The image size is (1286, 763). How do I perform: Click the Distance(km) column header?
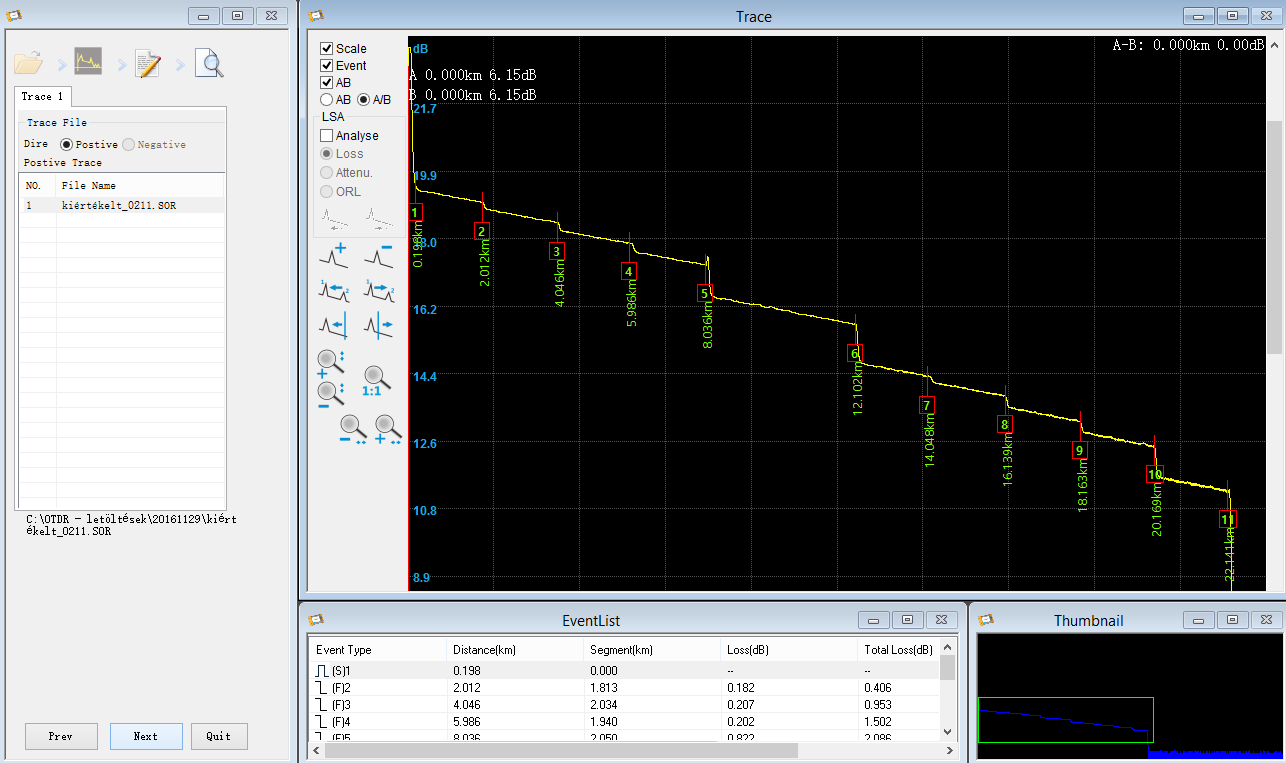(515, 649)
